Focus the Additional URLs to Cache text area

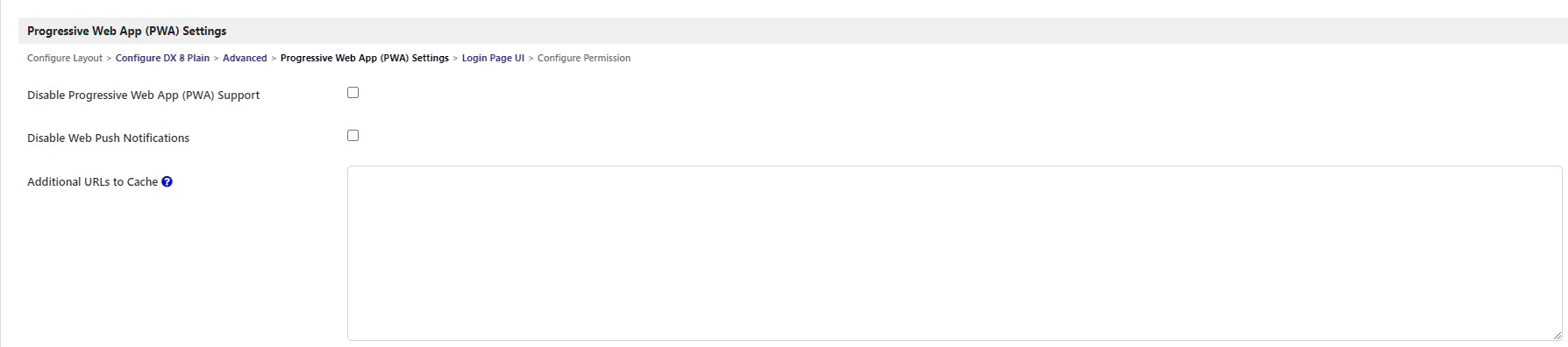(954, 253)
